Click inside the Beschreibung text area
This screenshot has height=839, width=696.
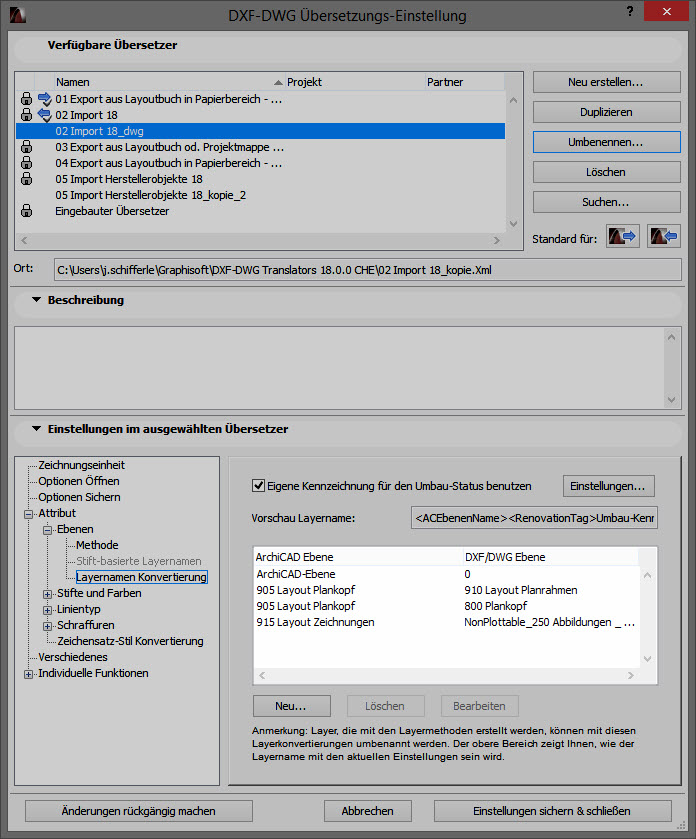coord(340,368)
